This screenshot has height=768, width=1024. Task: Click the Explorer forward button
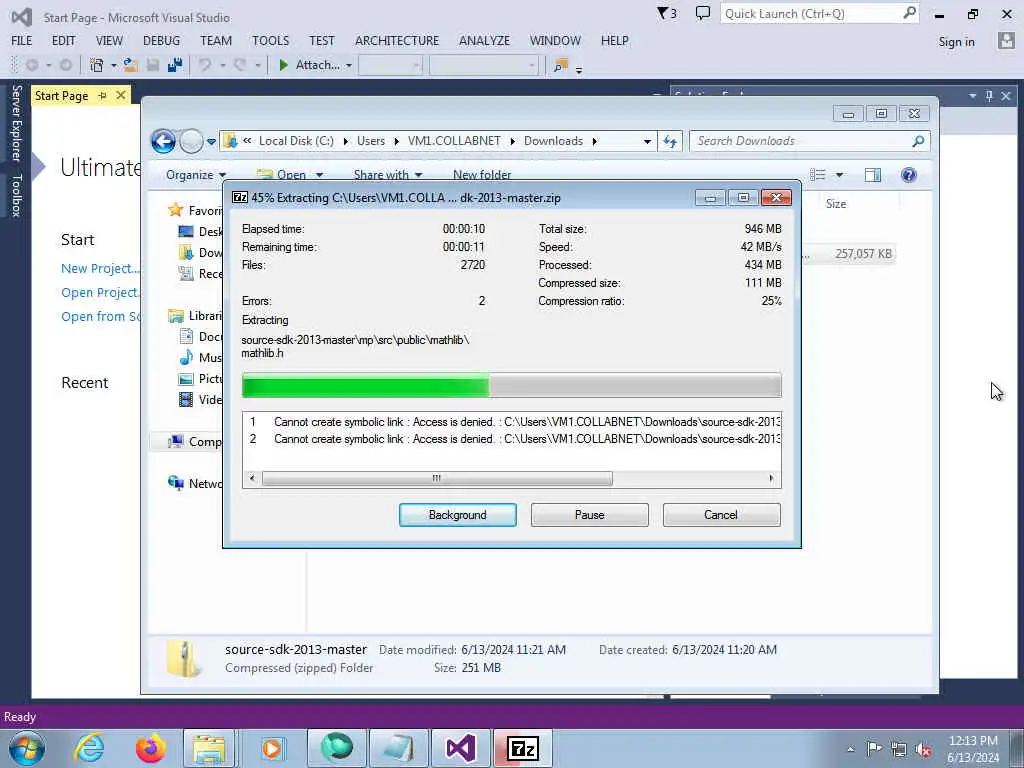click(191, 141)
